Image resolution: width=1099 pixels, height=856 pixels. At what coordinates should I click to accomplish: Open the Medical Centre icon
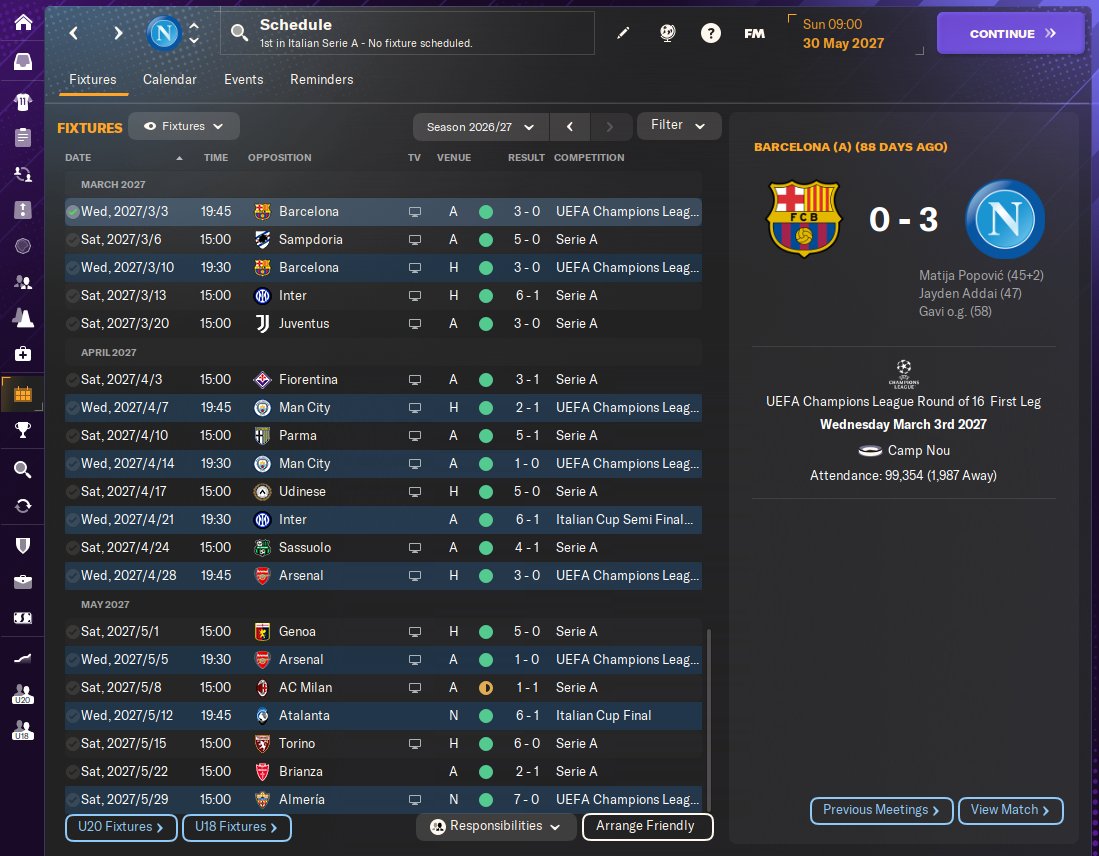coord(22,353)
